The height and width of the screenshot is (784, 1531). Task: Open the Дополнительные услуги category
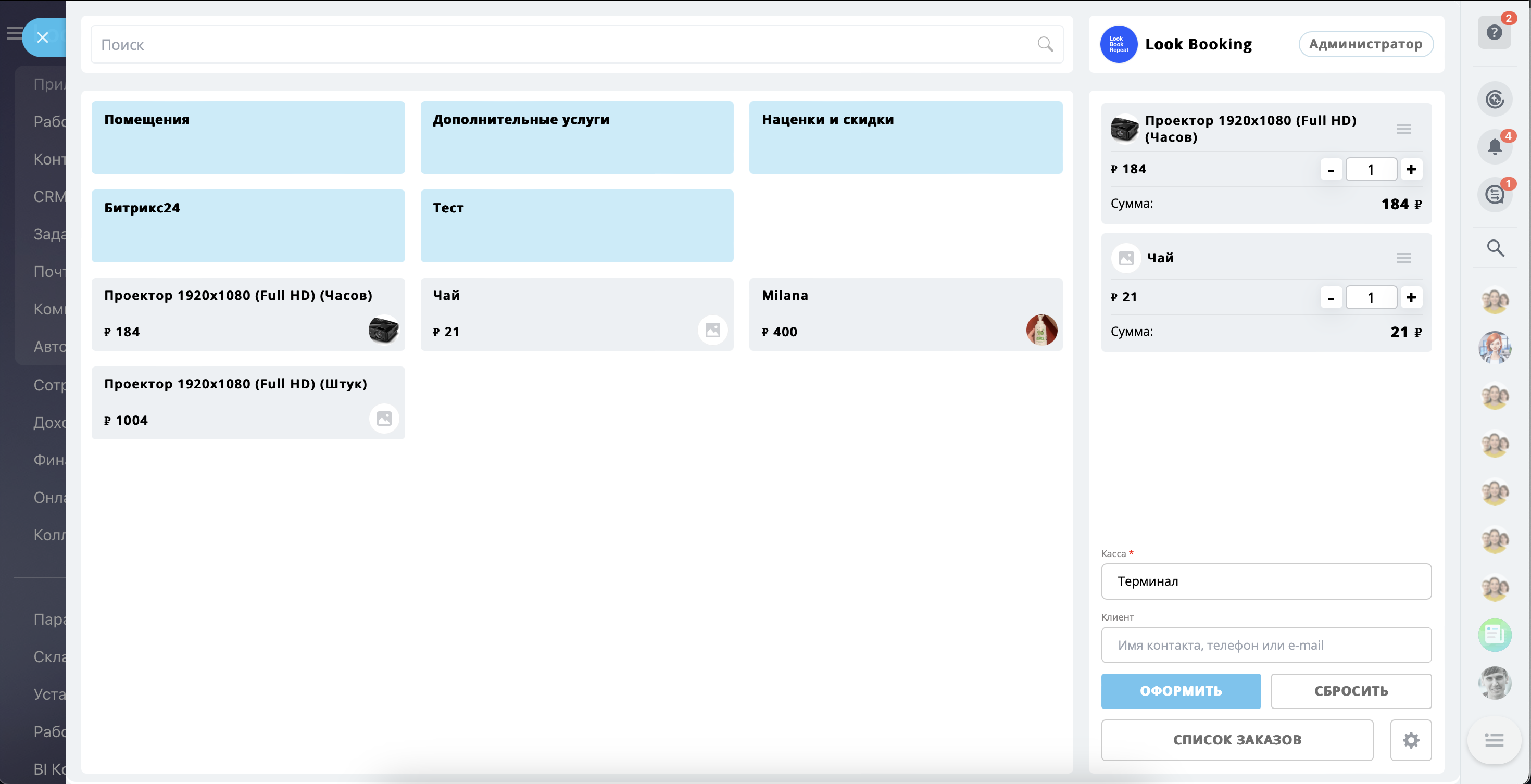point(576,137)
